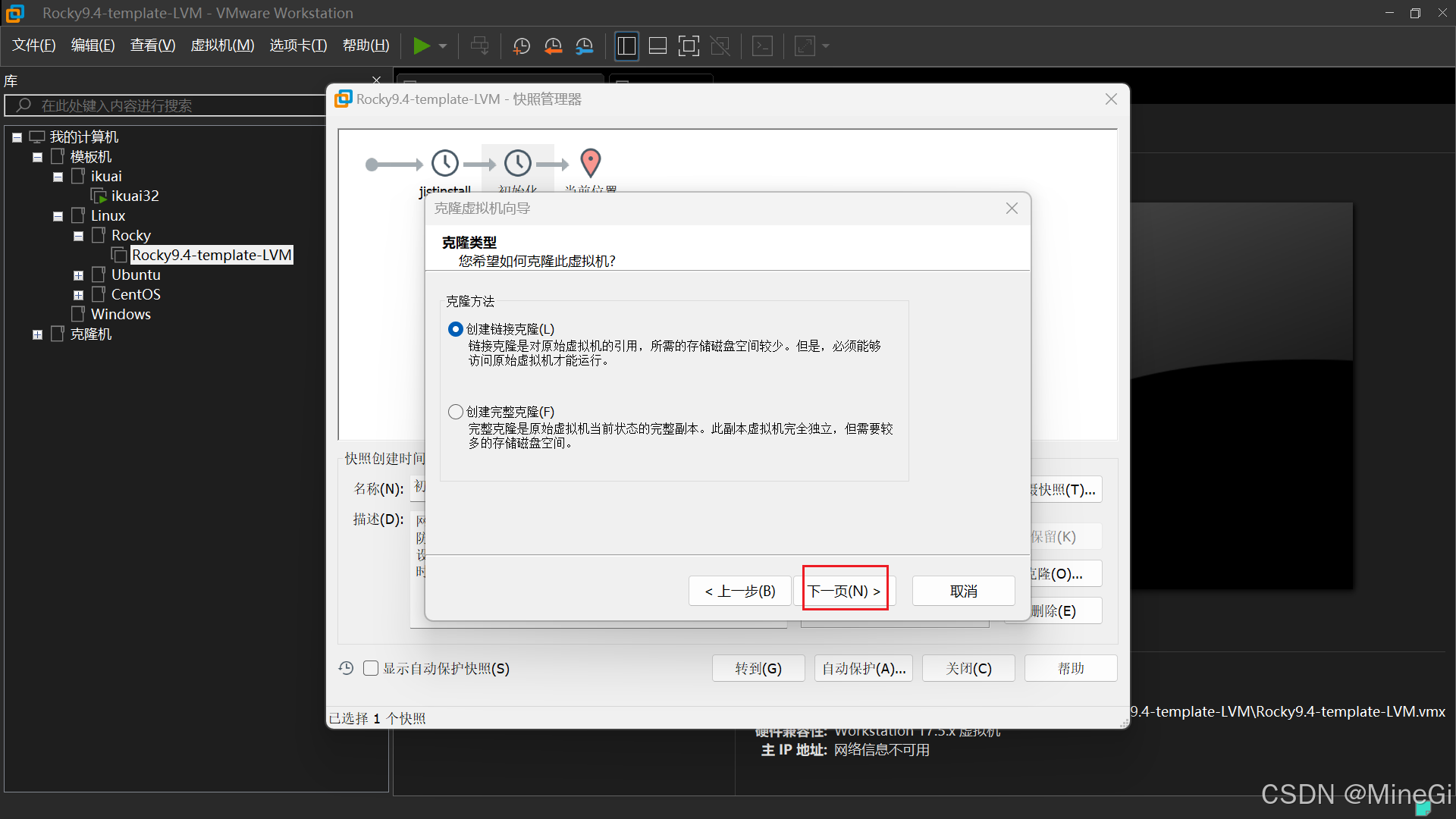Viewport: 1456px width, 819px height.
Task: Open the power on dropdown arrow
Action: click(443, 46)
